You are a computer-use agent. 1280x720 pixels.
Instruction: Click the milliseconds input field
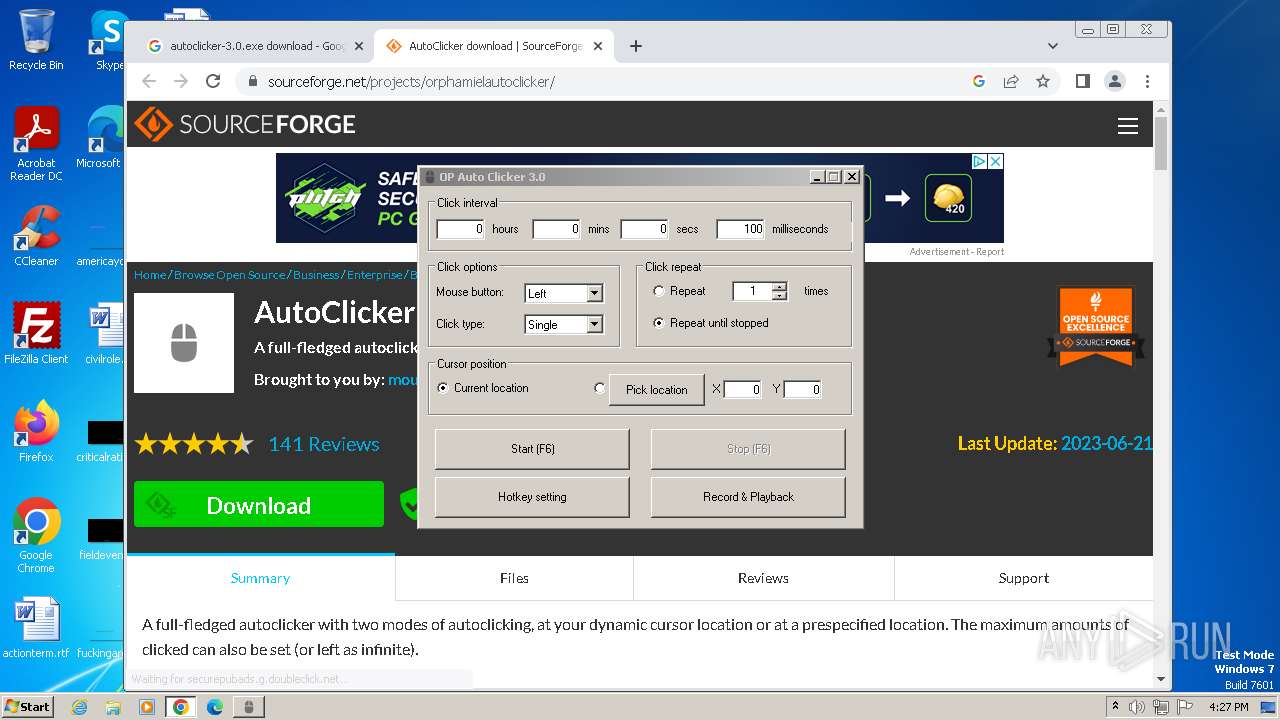click(x=741, y=229)
